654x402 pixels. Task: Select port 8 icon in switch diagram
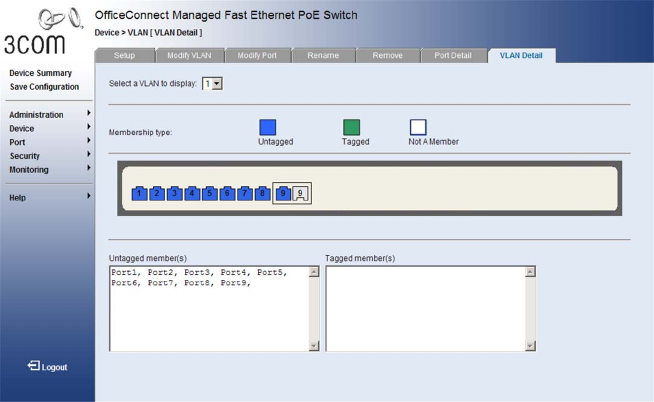[262, 193]
